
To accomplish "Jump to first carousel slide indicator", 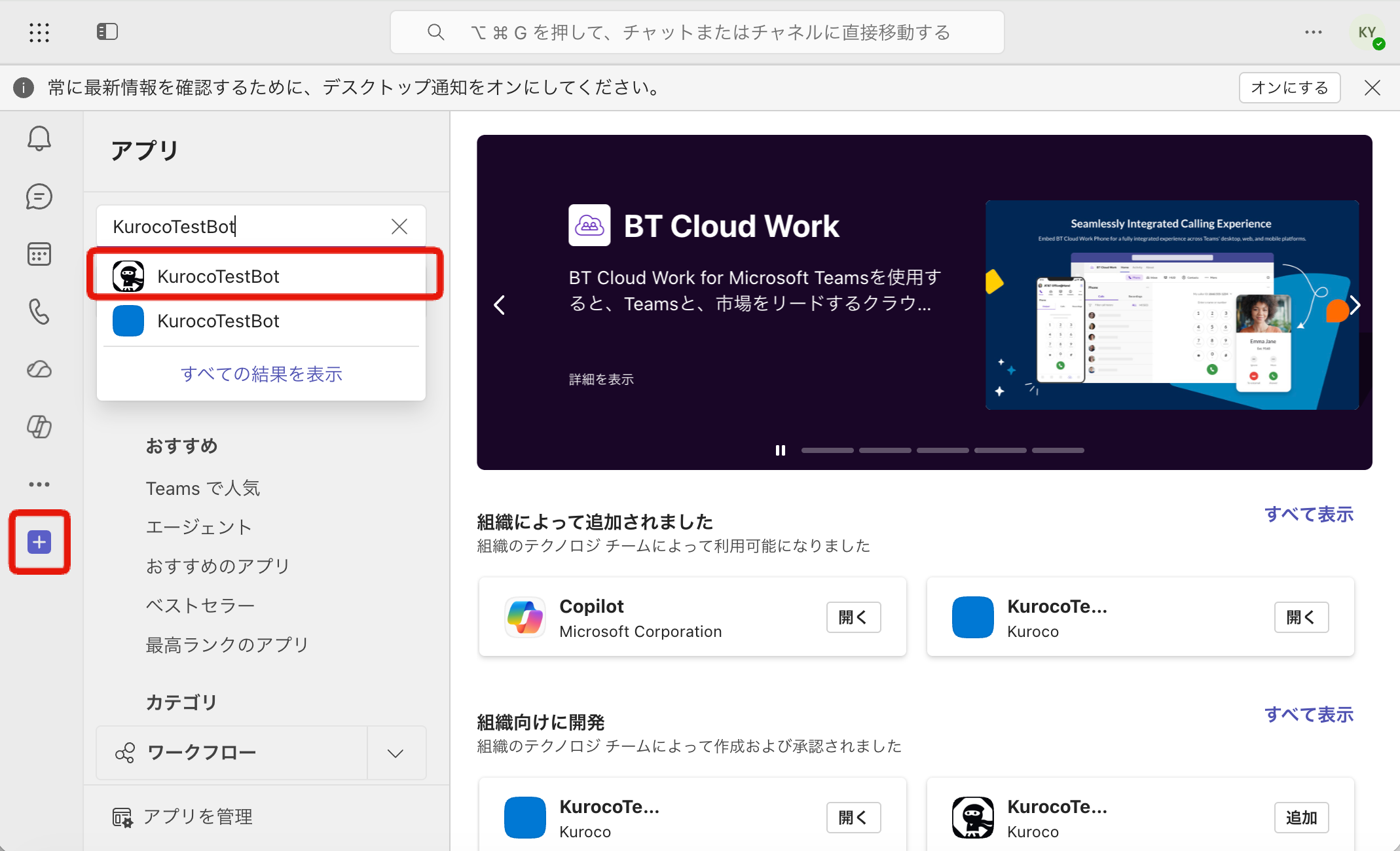I will click(828, 450).
